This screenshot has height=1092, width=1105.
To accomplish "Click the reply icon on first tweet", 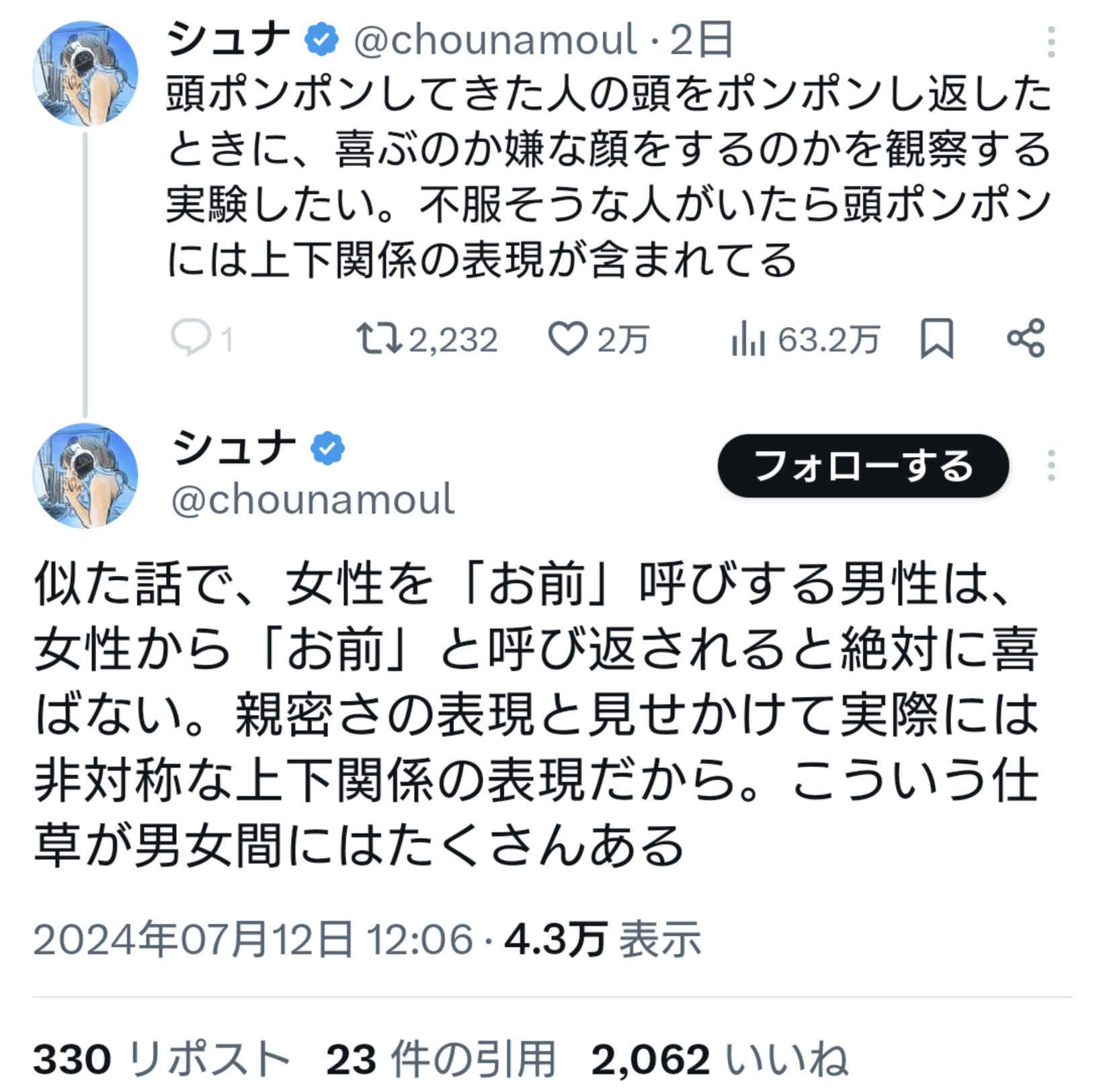I will (192, 338).
